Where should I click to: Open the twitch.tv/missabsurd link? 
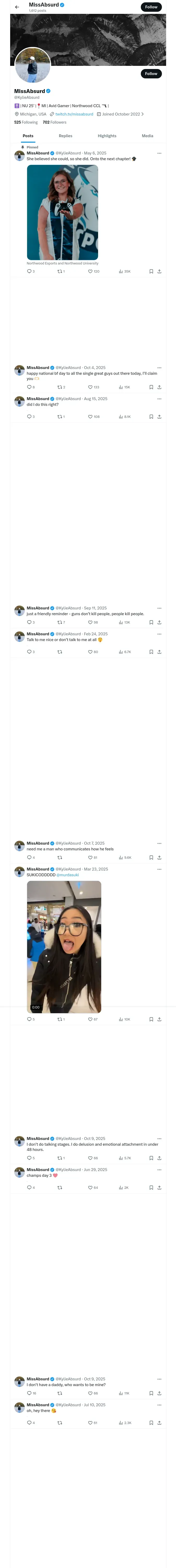coord(74,114)
